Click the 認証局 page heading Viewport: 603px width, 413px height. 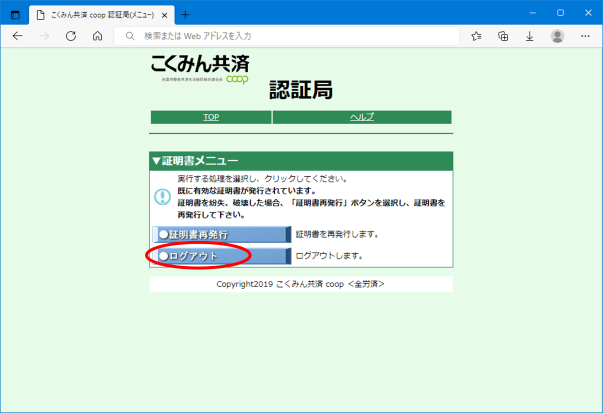point(301,90)
